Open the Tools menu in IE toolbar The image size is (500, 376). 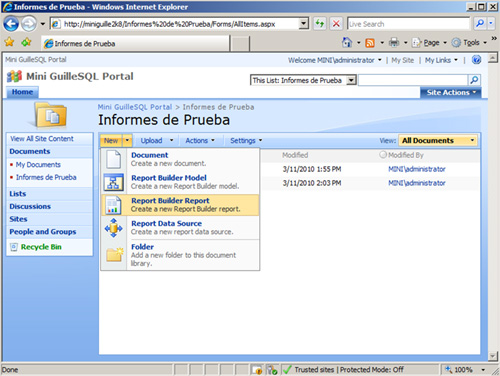click(x=469, y=43)
